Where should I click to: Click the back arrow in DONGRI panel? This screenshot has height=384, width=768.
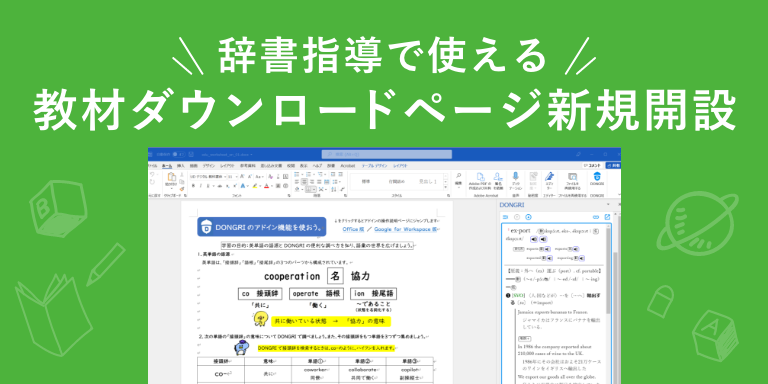(505, 217)
